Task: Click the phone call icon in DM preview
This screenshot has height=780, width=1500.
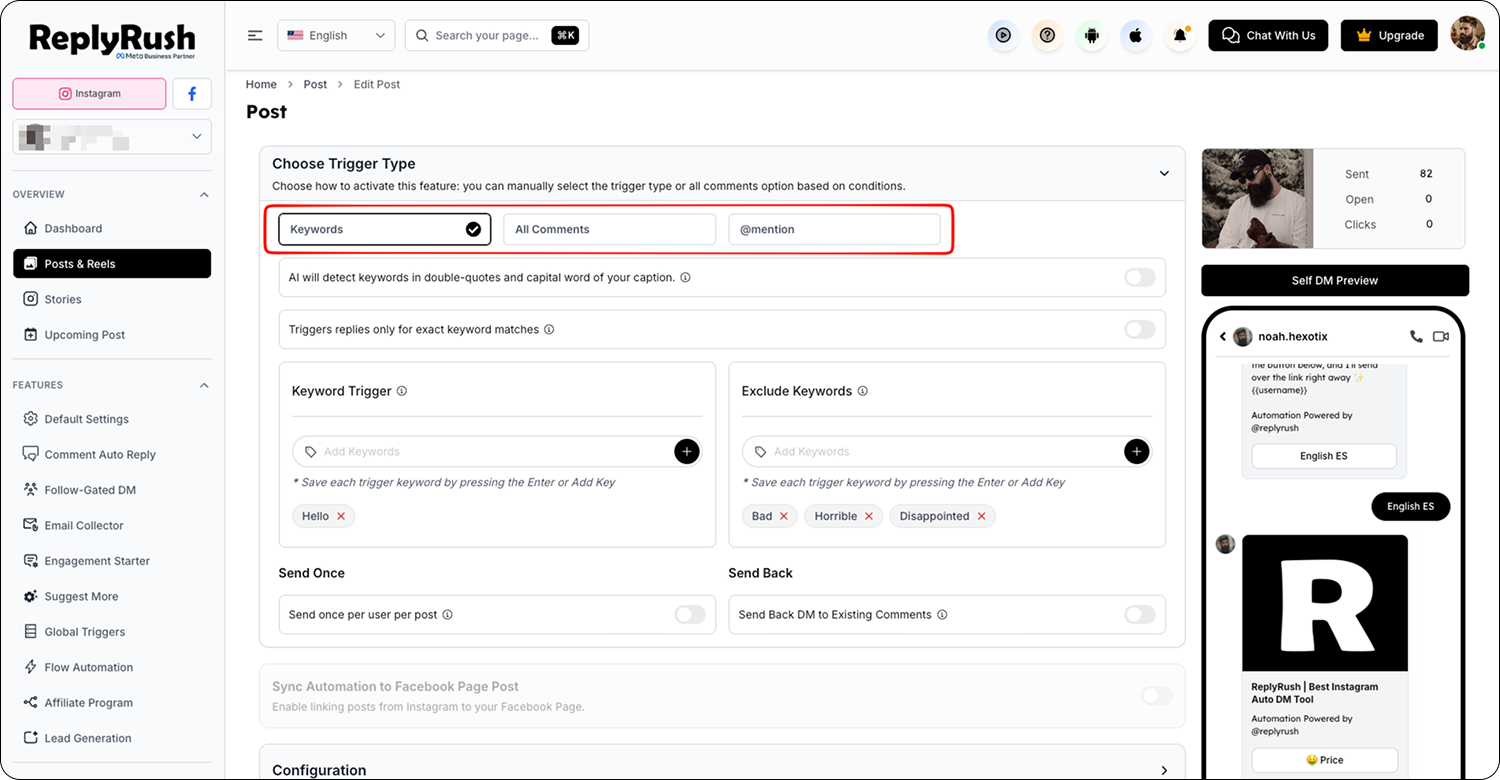Action: (1416, 337)
